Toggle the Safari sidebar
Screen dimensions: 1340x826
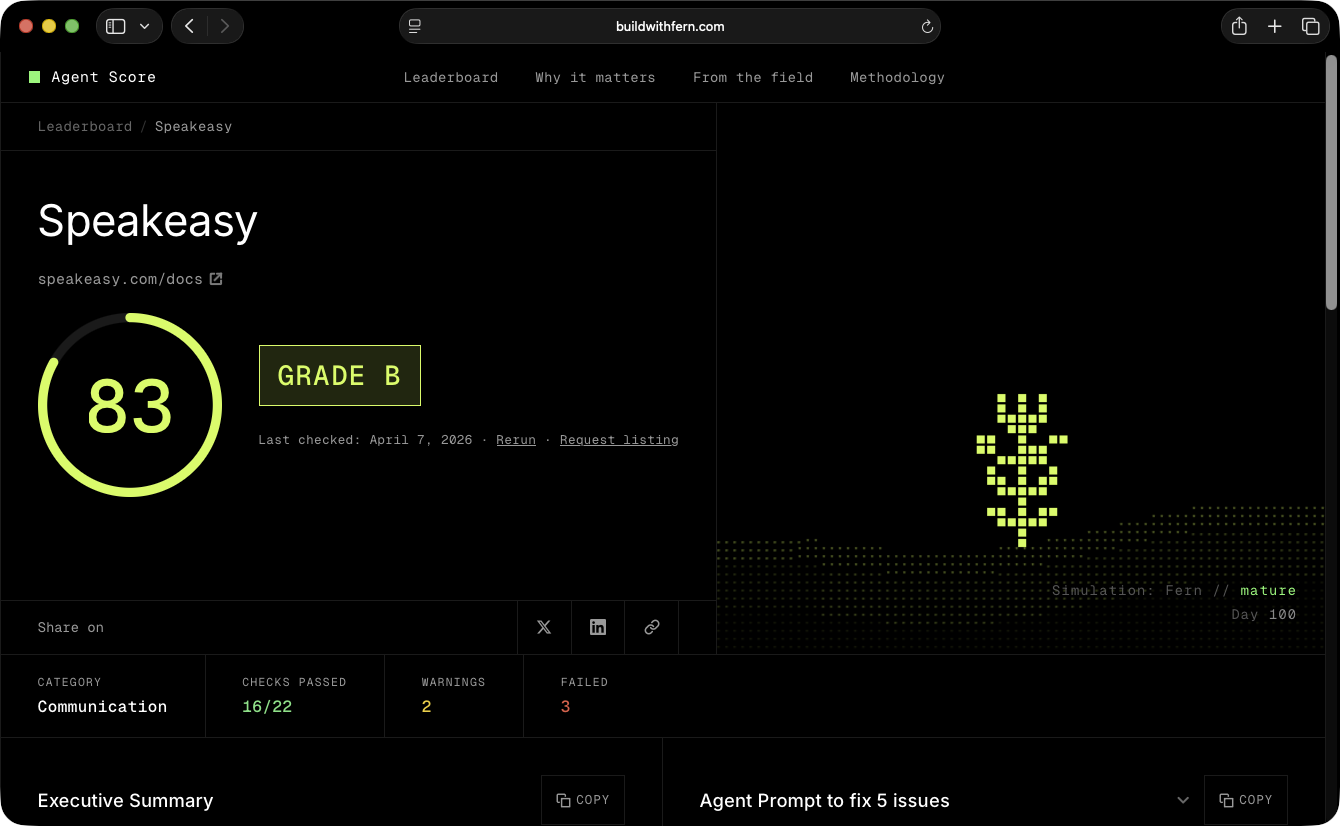(x=116, y=27)
